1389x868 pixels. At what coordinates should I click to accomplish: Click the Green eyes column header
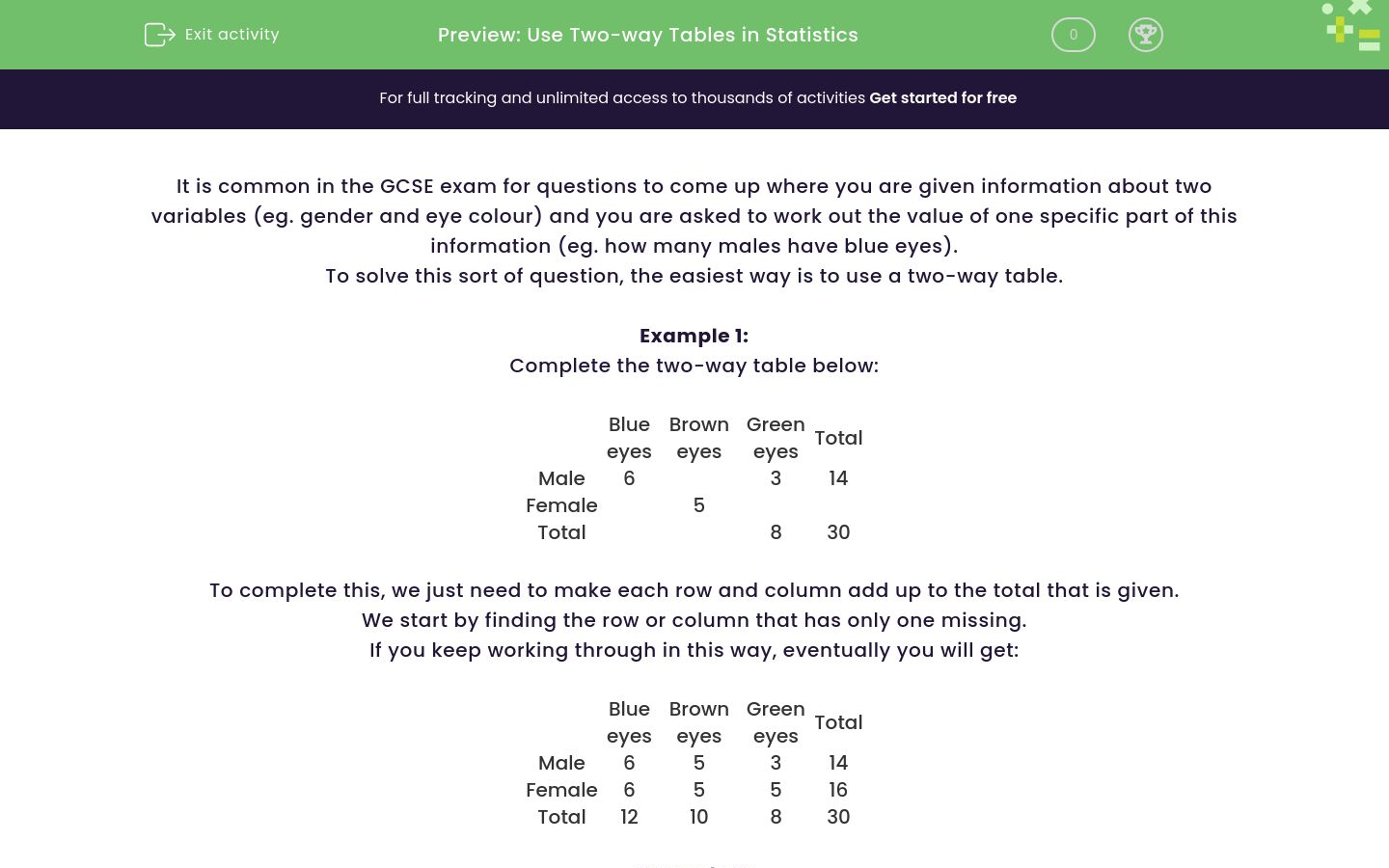776,438
